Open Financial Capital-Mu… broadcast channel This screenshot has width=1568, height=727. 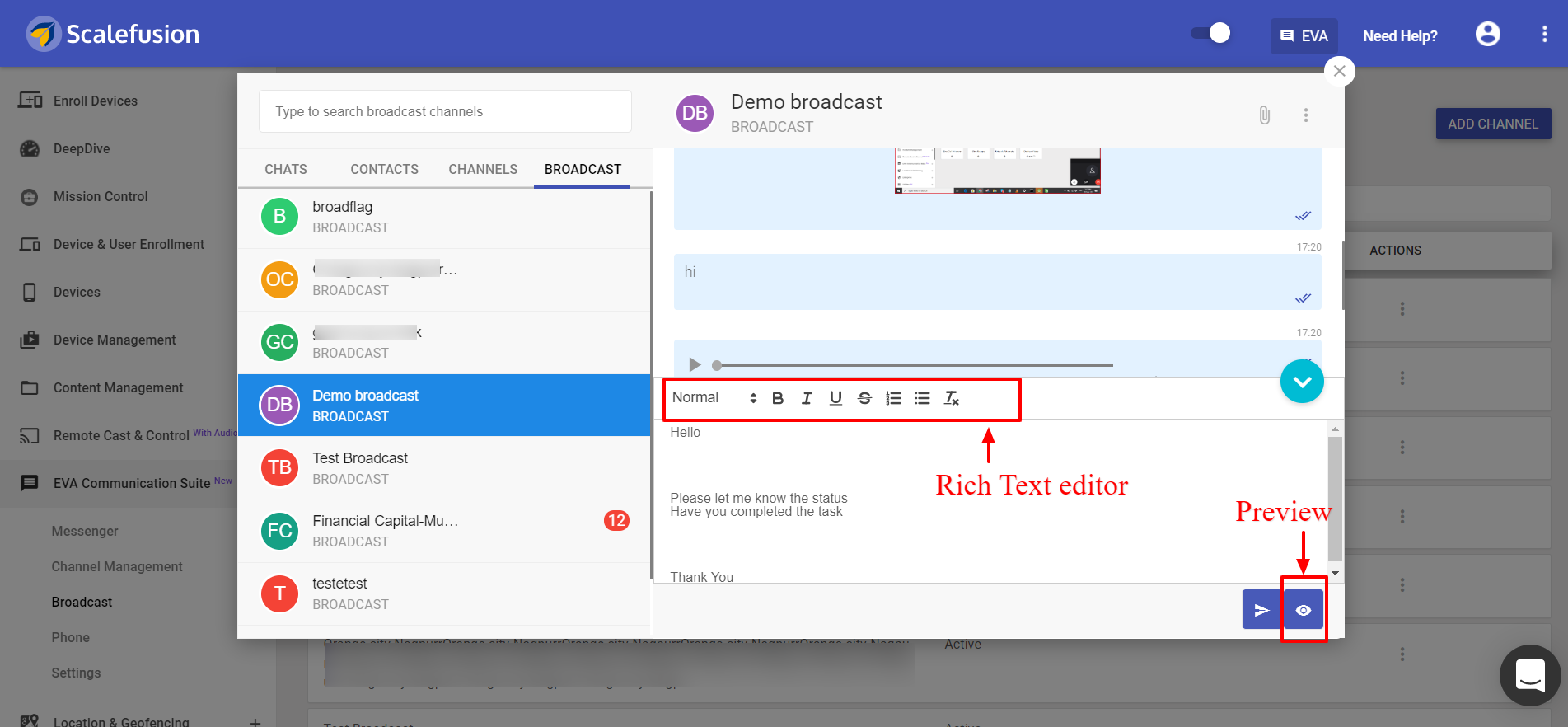point(444,531)
